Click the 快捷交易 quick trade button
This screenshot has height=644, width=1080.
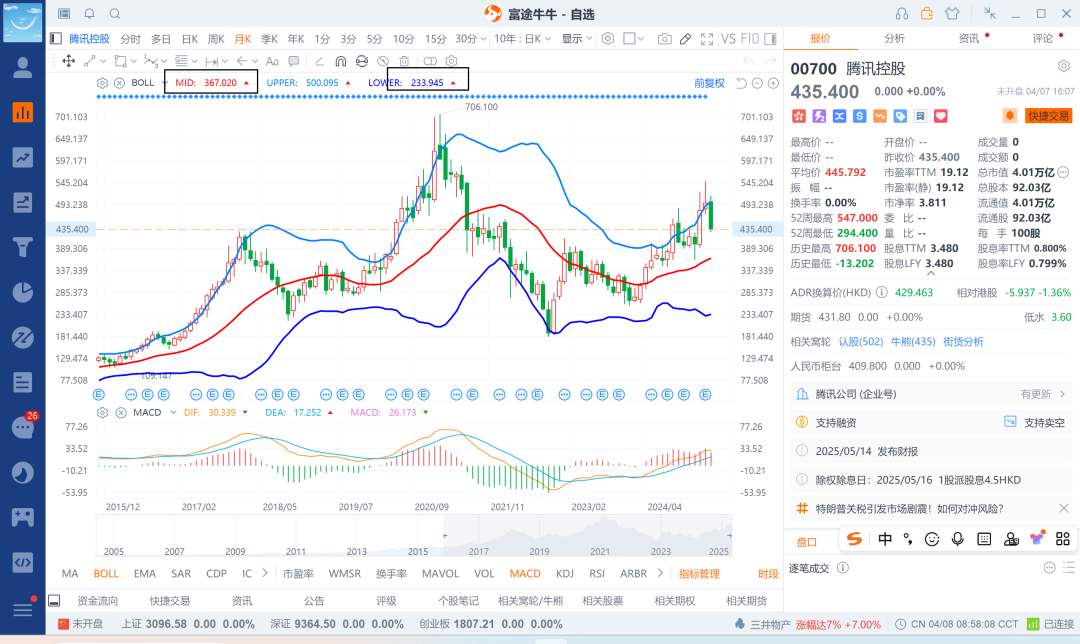pyautogui.click(x=1048, y=116)
